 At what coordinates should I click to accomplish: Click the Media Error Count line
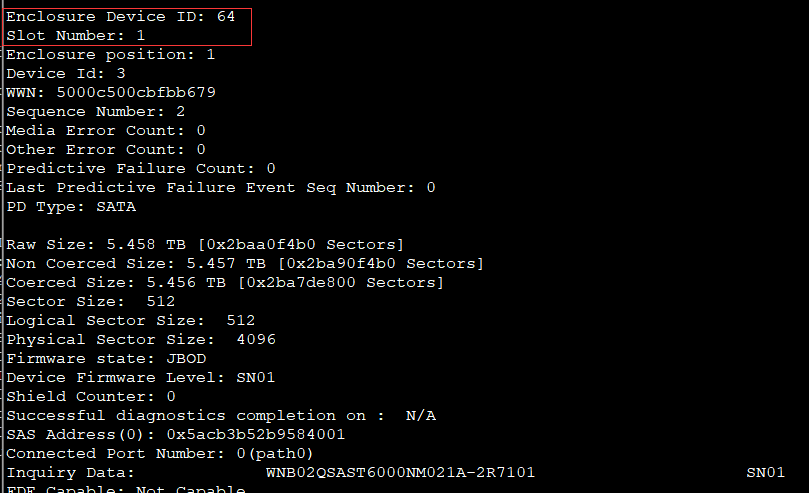106,130
